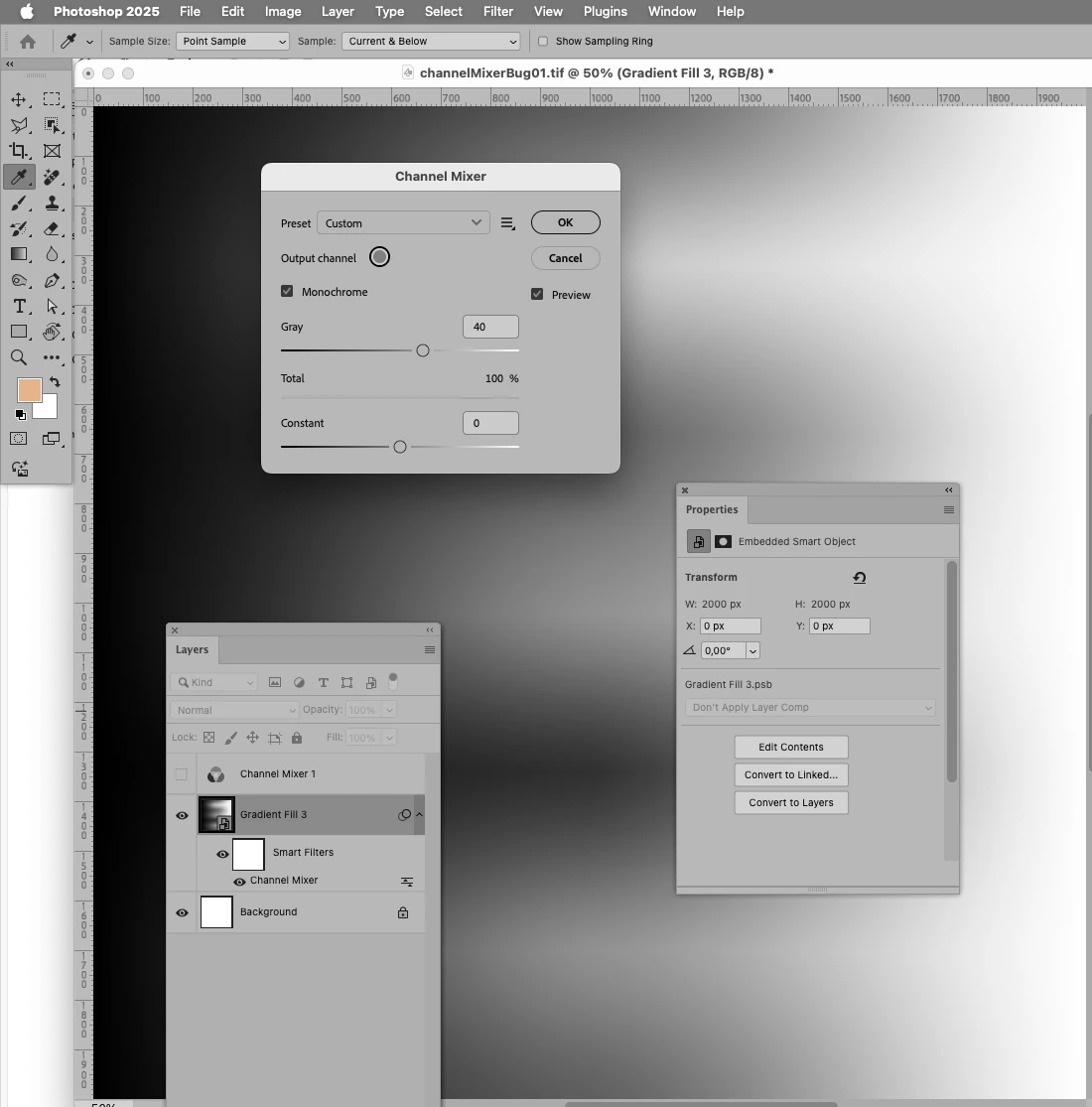Select the Pen tool
The height and width of the screenshot is (1107, 1092).
coord(52,280)
